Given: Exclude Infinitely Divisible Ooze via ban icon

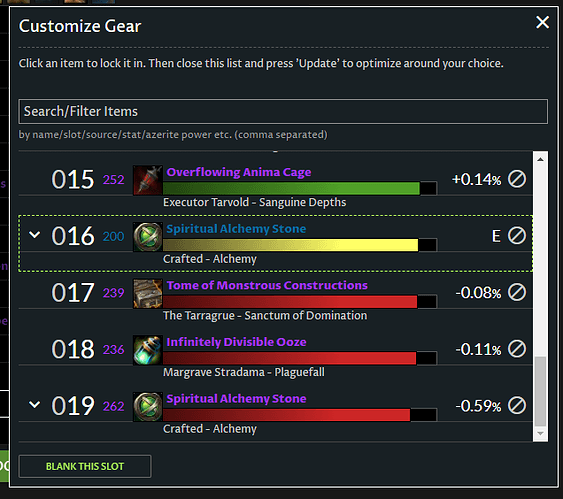Looking at the screenshot, I should point(517,349).
